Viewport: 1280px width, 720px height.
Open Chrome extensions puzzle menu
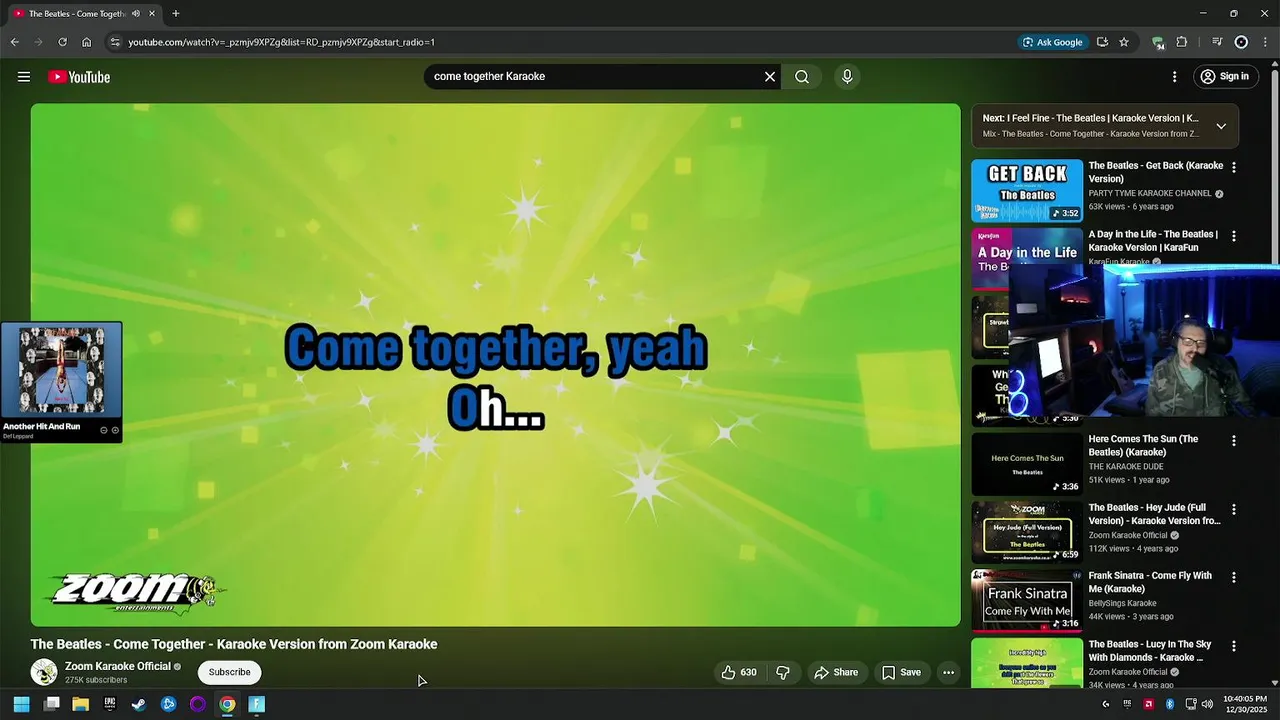click(x=1182, y=42)
